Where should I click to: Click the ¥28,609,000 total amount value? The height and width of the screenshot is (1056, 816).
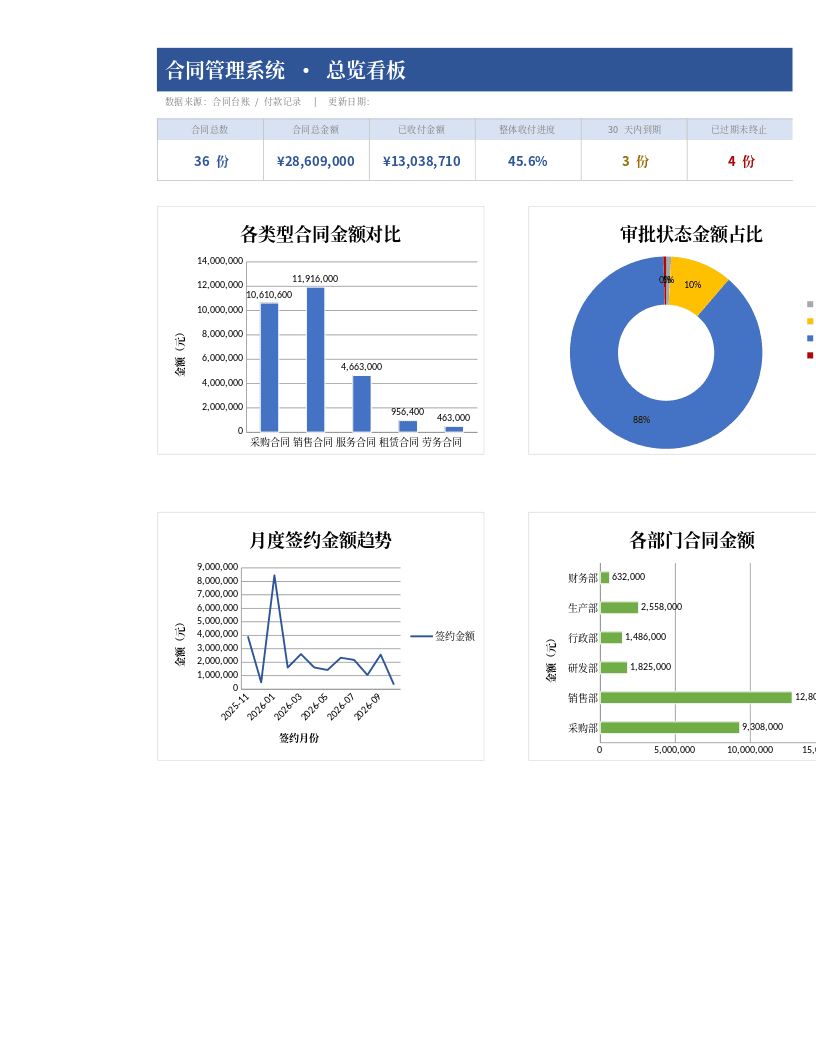point(316,161)
